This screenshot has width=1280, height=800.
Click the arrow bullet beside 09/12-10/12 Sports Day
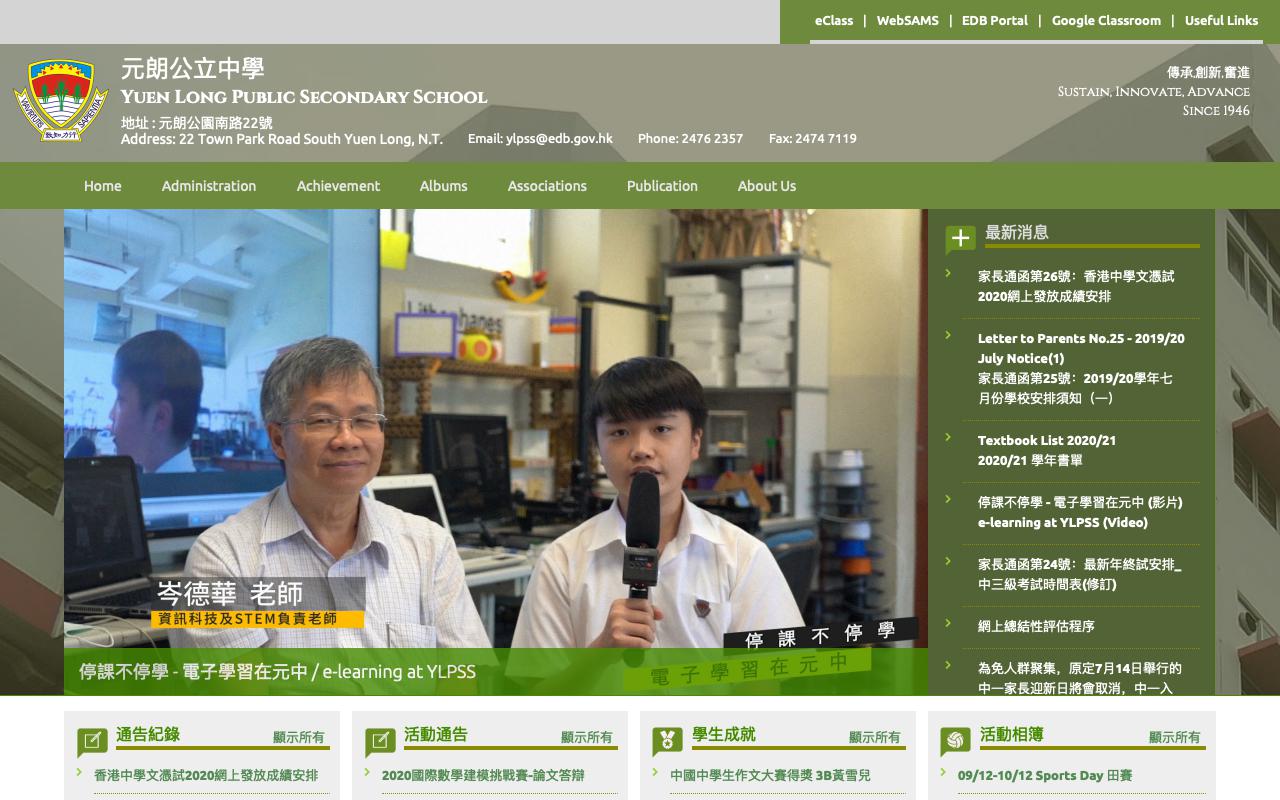pyautogui.click(x=943, y=771)
